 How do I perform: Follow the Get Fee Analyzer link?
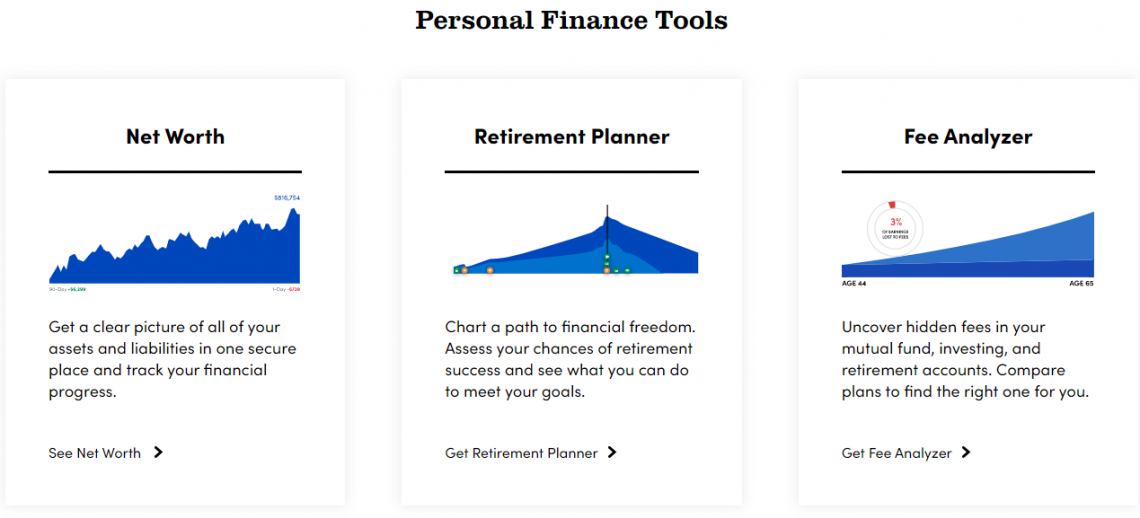coord(897,453)
